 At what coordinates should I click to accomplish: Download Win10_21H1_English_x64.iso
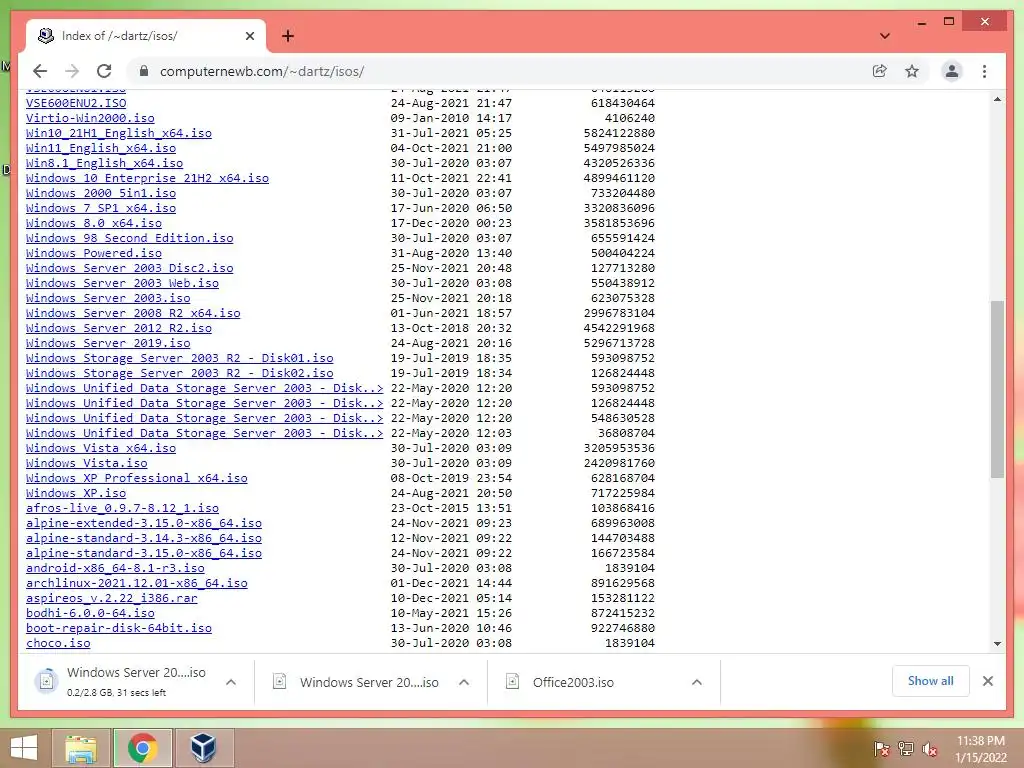[119, 133]
